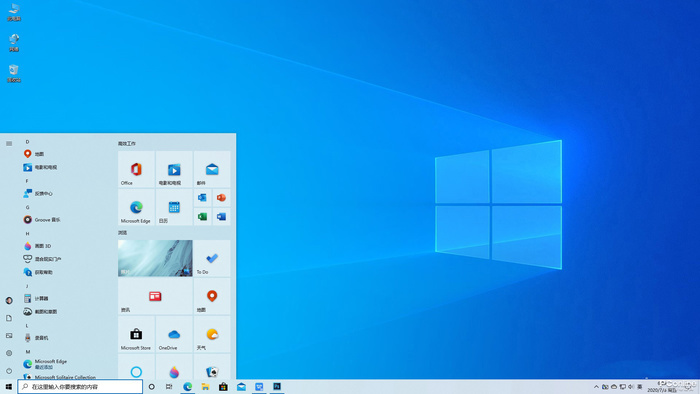Select the Recycle Bin desktop icon
Screen dimensions: 700x394
tap(14, 74)
